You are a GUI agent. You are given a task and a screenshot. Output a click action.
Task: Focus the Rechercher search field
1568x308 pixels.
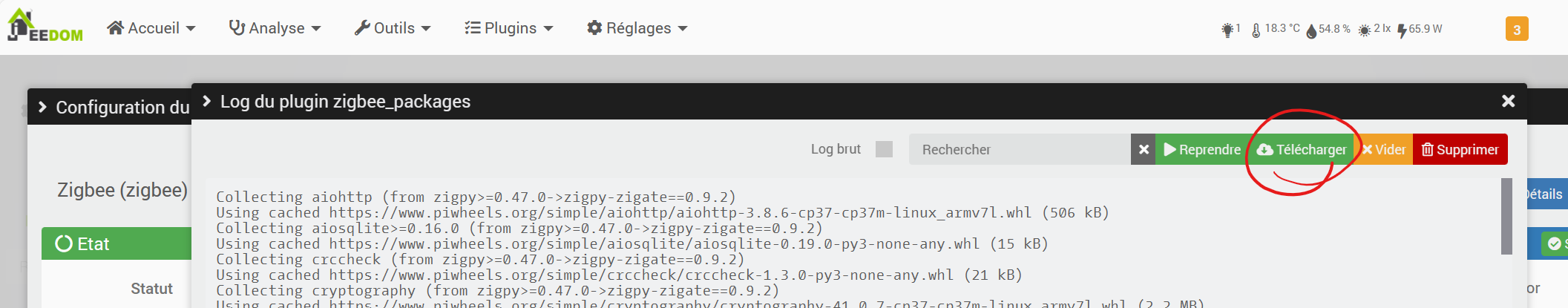pos(1020,149)
